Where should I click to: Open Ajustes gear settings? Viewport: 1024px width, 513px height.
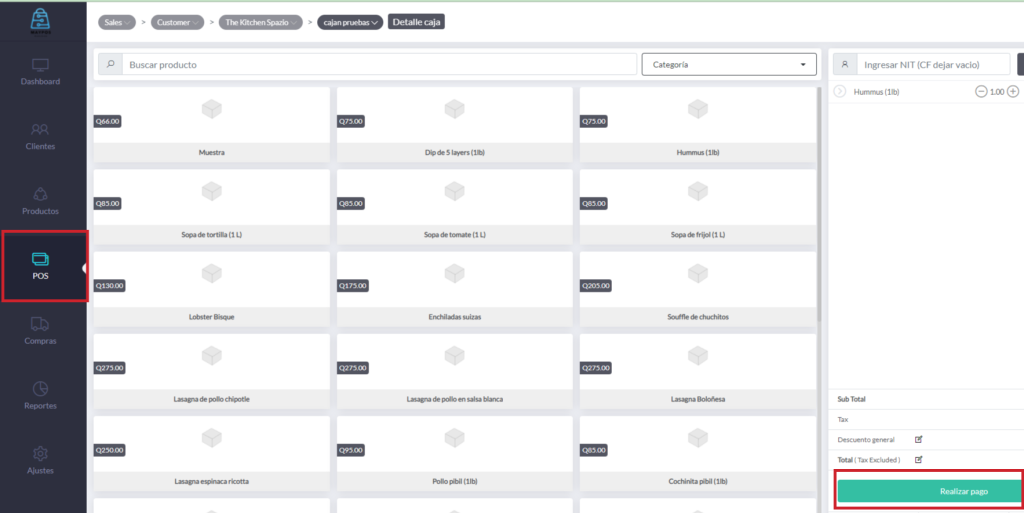(x=40, y=454)
